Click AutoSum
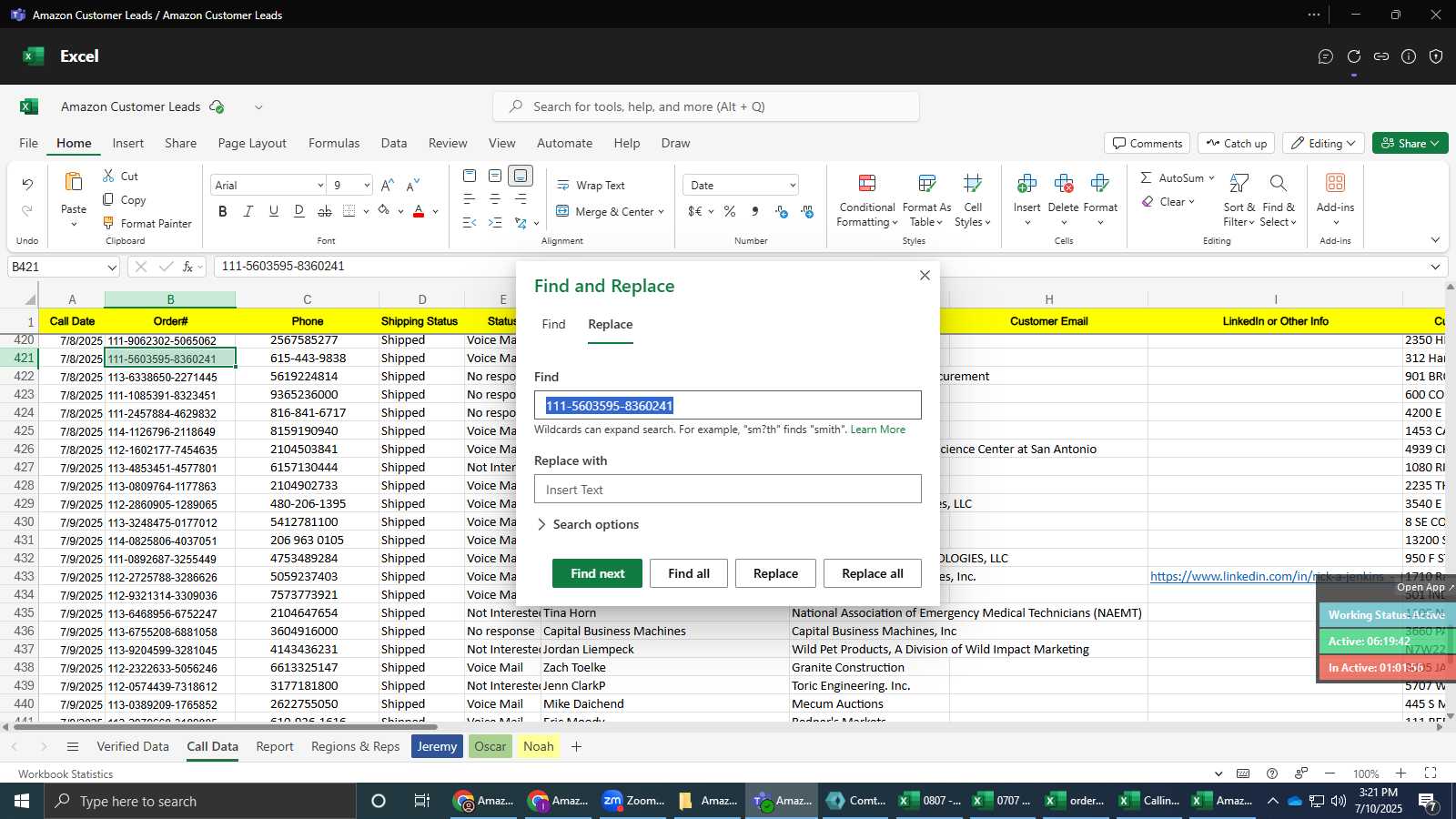The height and width of the screenshot is (819, 1456). [x=1172, y=177]
